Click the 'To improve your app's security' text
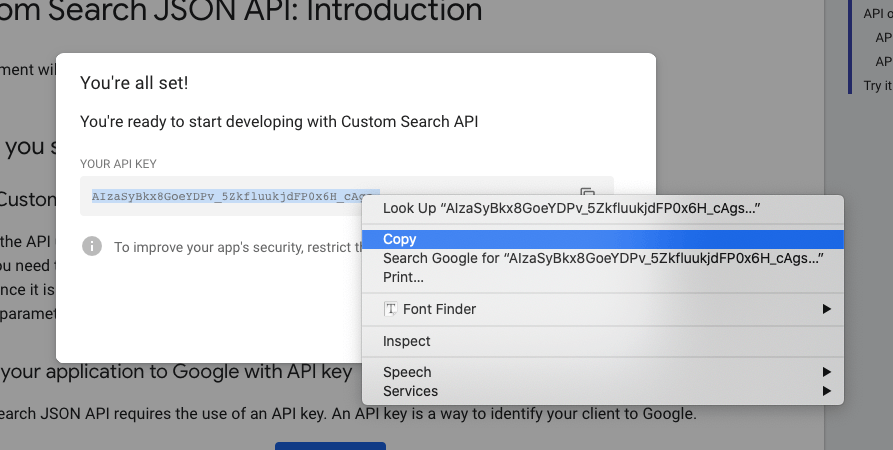Viewport: 893px width, 450px height. click(238, 247)
